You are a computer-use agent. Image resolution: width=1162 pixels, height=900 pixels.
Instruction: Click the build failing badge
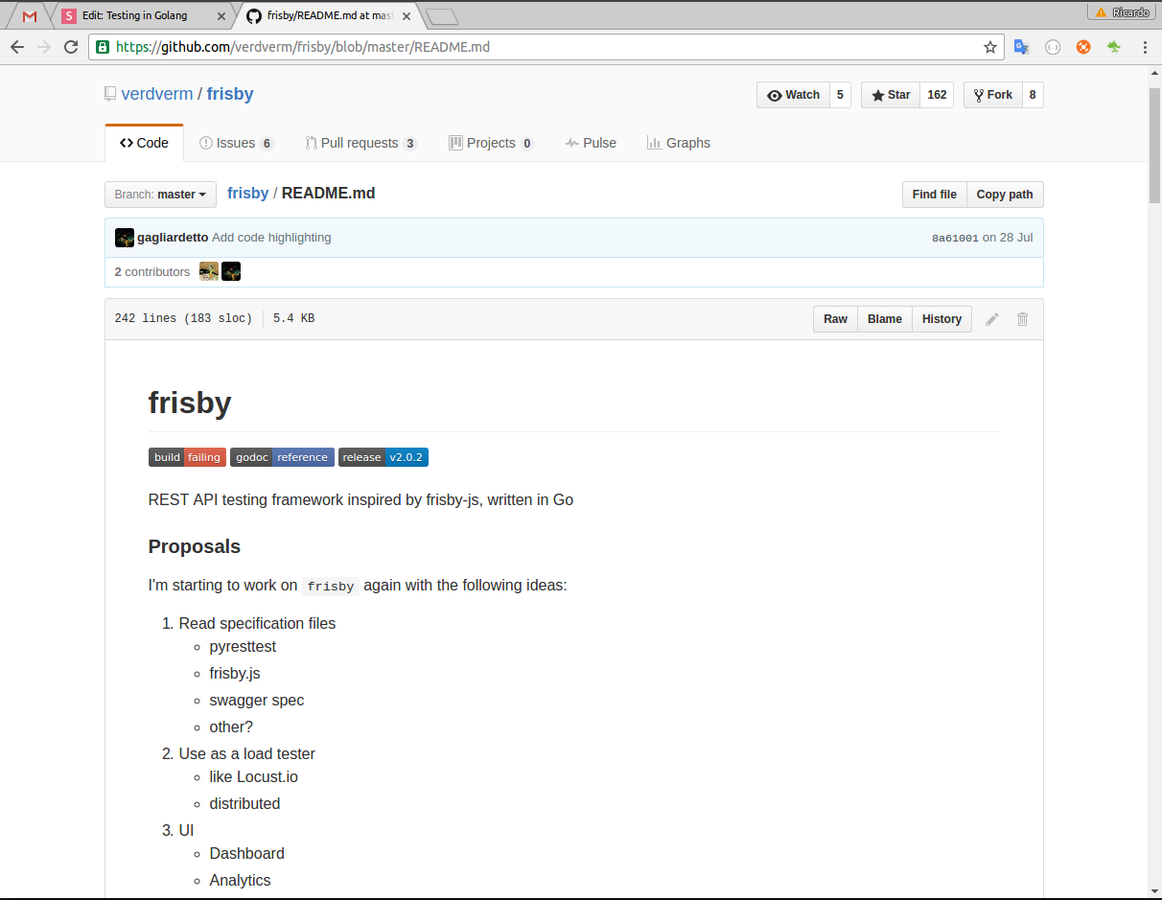(187, 457)
